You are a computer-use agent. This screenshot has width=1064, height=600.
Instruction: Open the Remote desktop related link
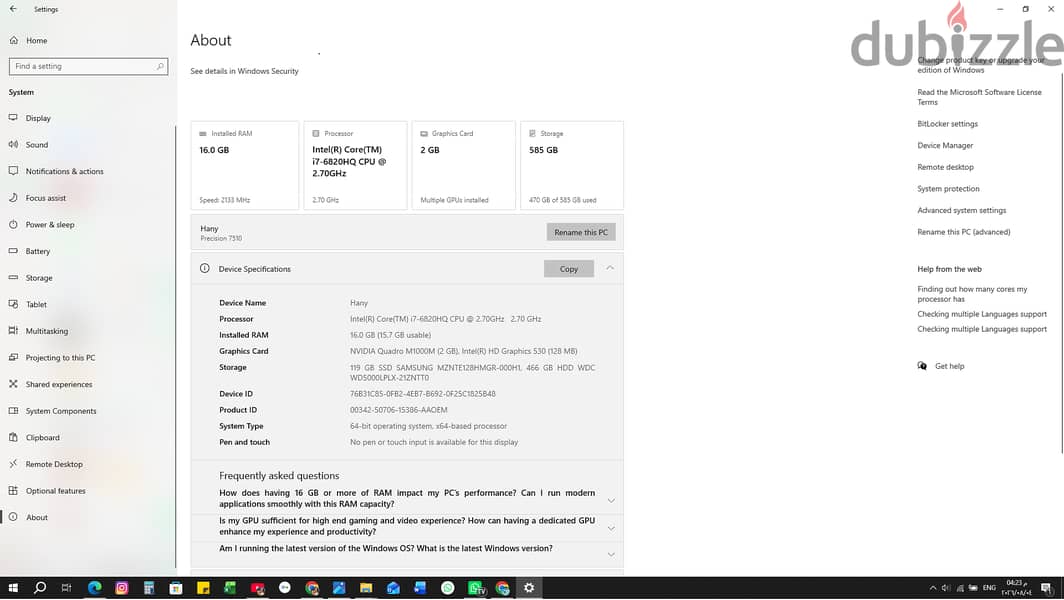[945, 167]
